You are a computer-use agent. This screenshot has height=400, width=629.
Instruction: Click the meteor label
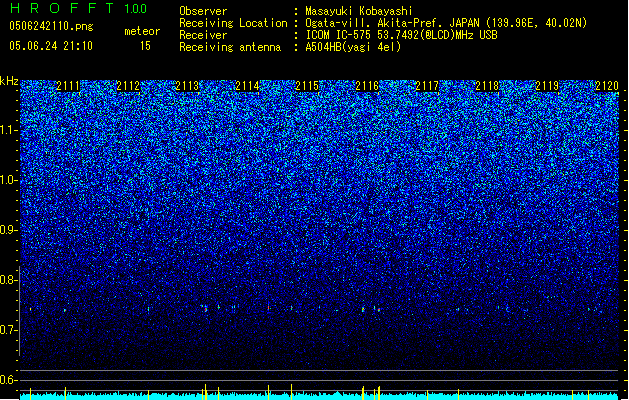pos(142,31)
